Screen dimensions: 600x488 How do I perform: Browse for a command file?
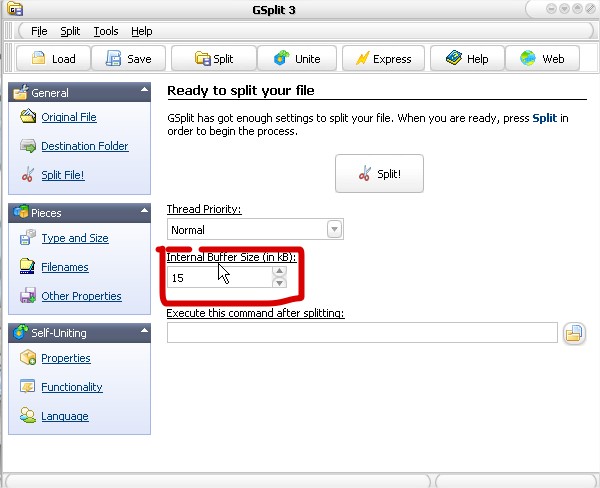click(574, 333)
